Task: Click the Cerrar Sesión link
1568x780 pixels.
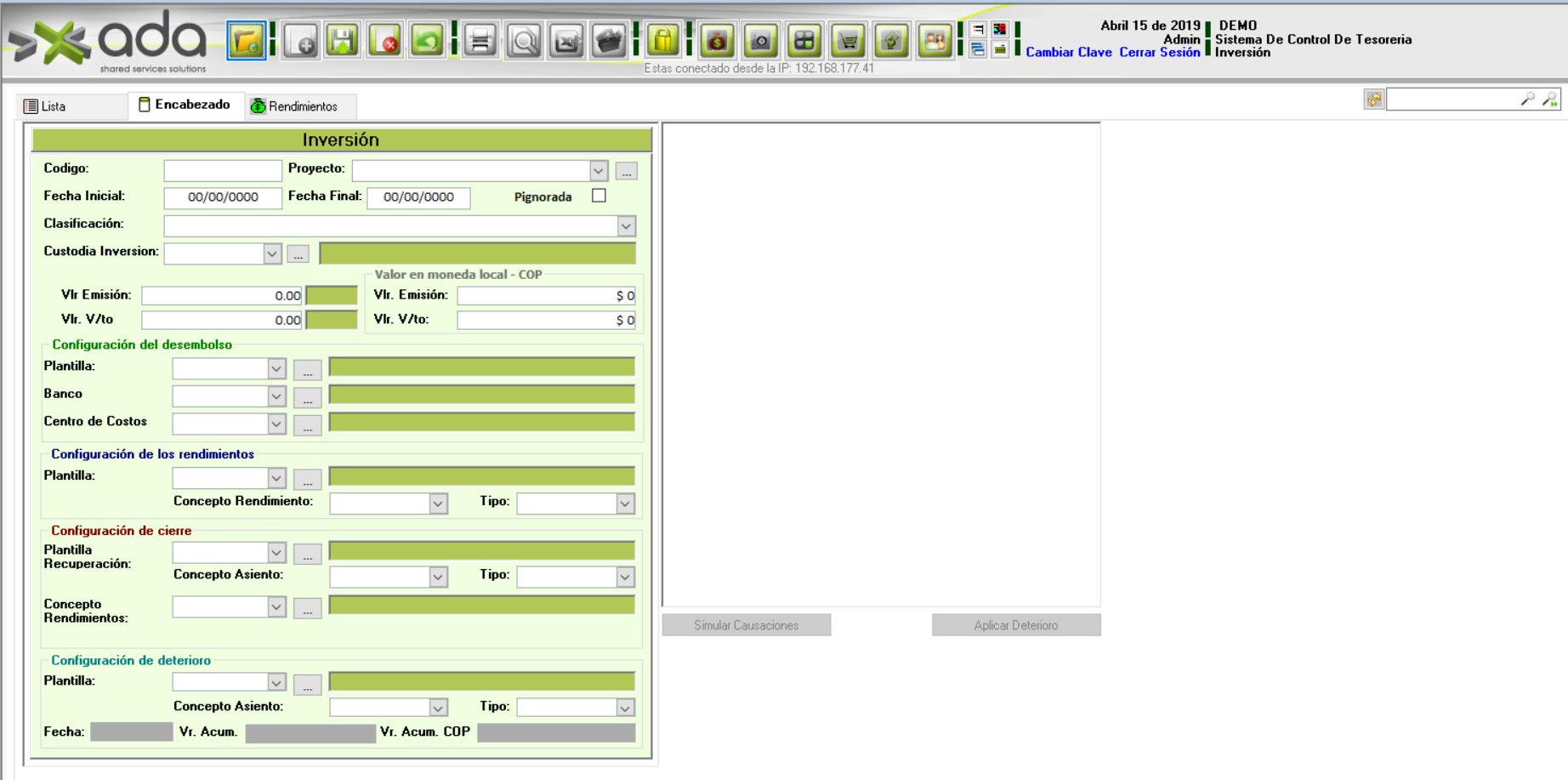Action: pos(1159,53)
